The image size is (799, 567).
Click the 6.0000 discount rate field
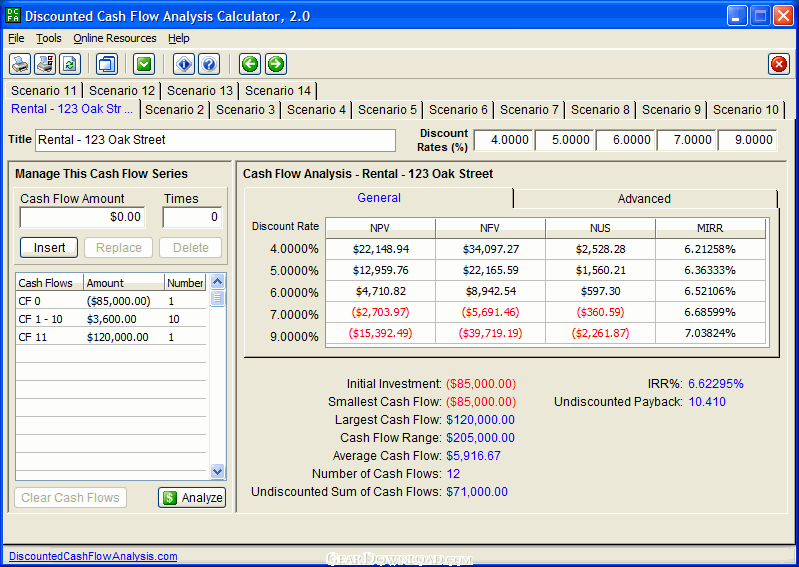(626, 140)
